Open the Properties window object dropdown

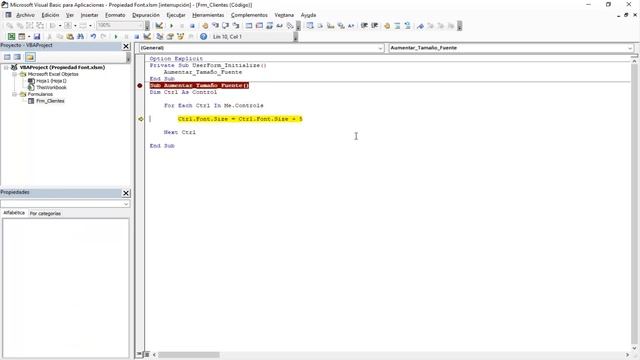coord(126,204)
